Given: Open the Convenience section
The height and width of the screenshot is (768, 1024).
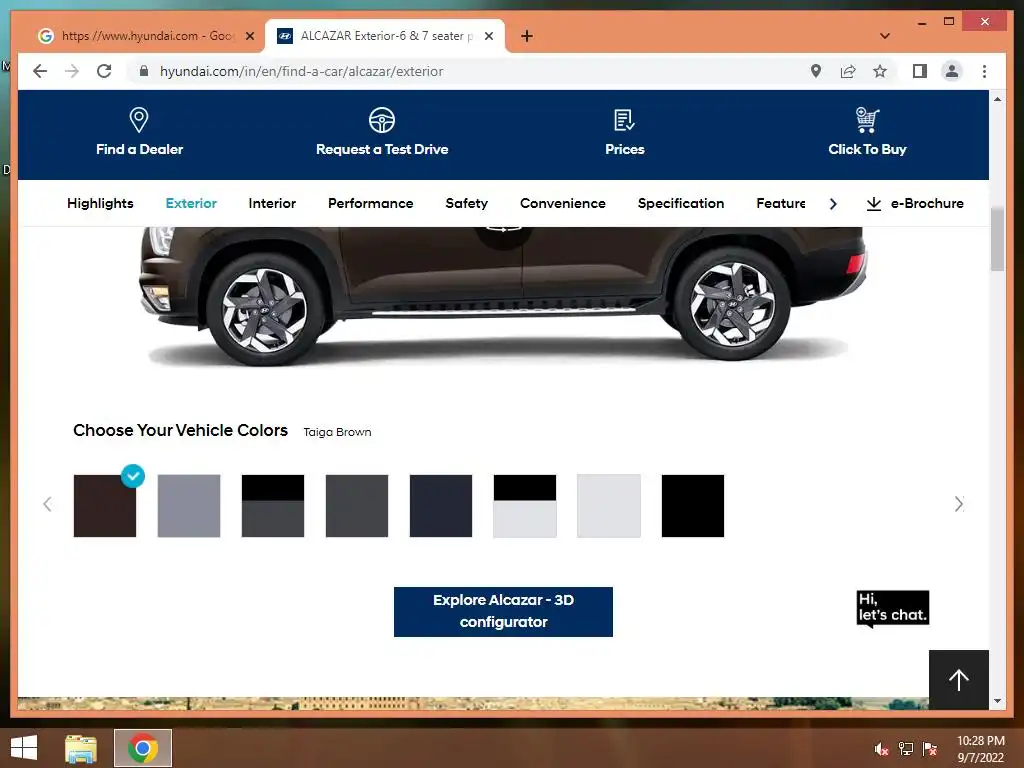Looking at the screenshot, I should pos(562,203).
